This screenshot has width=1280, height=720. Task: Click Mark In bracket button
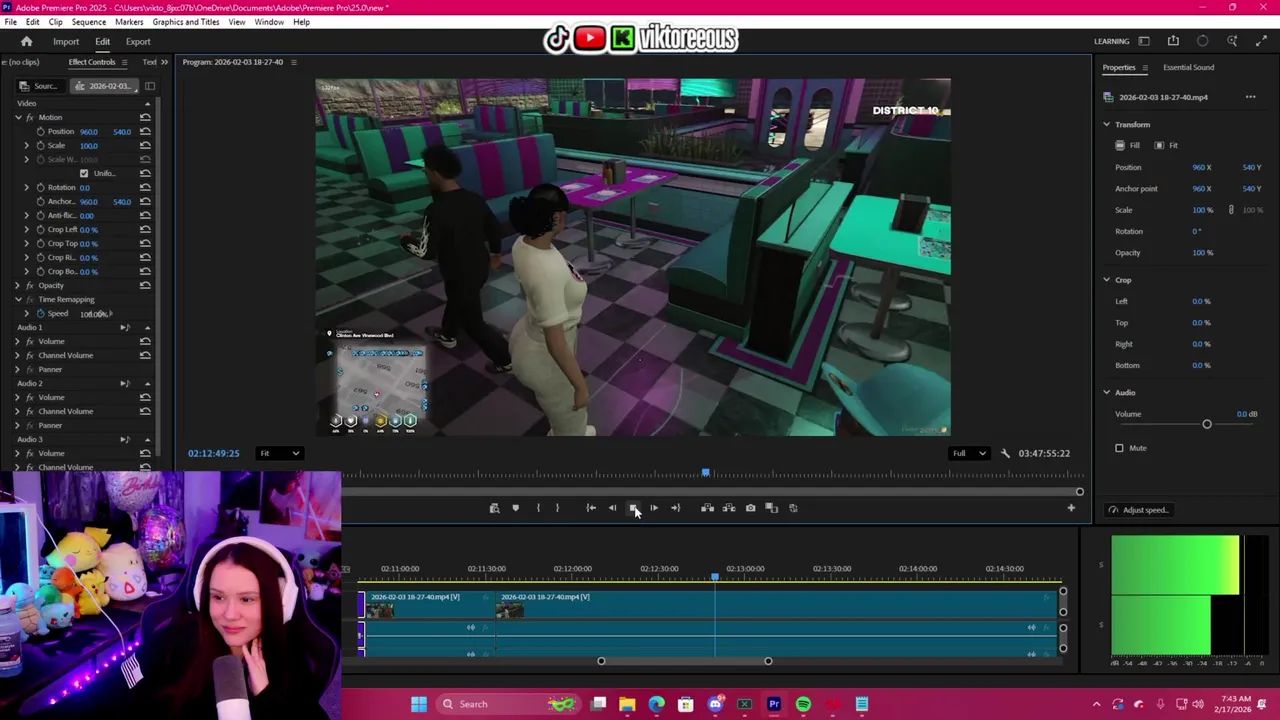click(538, 508)
